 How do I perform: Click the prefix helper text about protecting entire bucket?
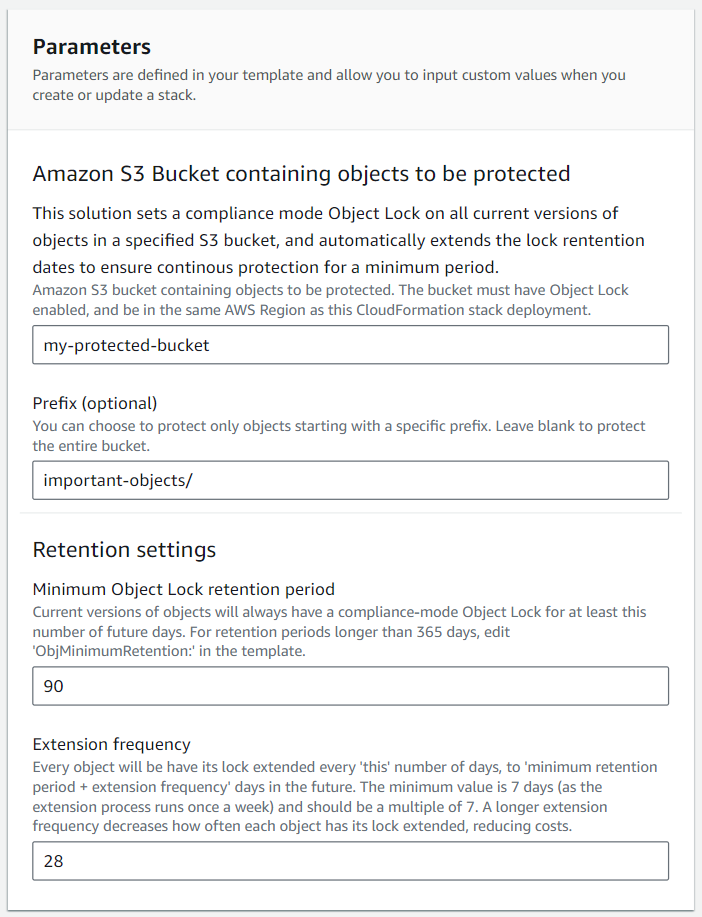coord(340,435)
